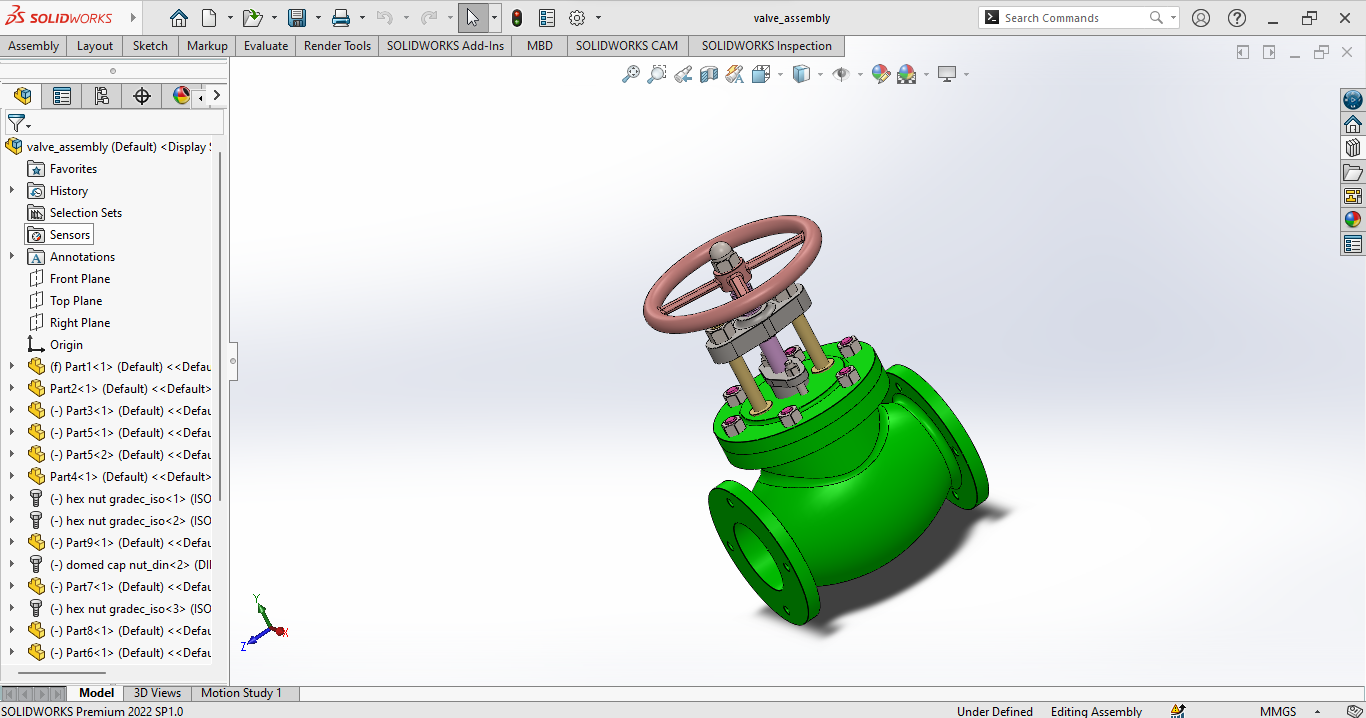Open DisplayManager color ball tab
Viewport: 1366px width, 718px height.
(180, 96)
